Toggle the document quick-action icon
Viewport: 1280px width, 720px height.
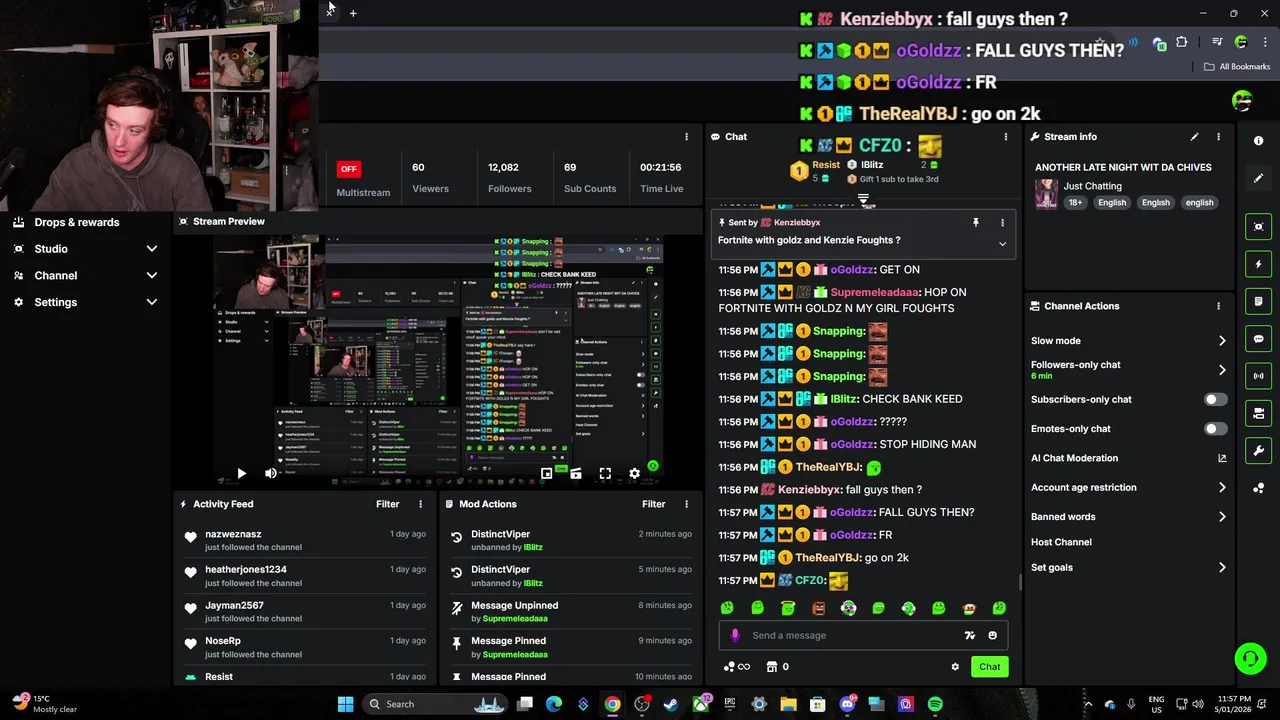1258,301
